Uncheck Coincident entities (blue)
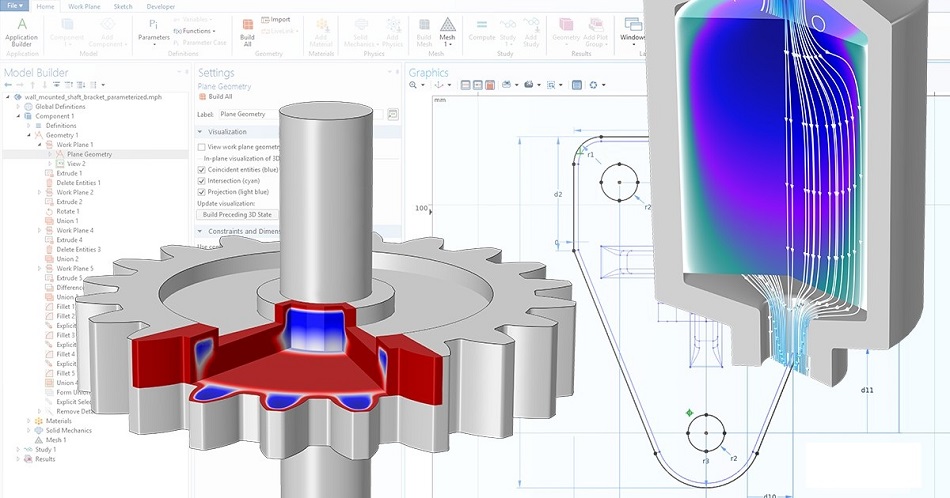Viewport: 950px width, 498px height. coord(202,170)
